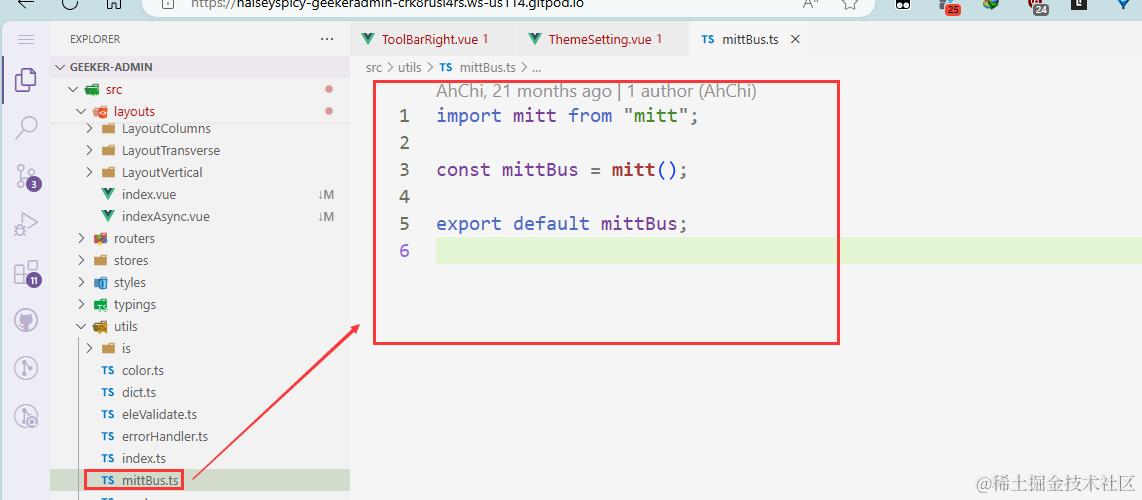Open the Explorer view in activity bar
Image resolution: width=1142 pixels, height=500 pixels.
(x=25, y=80)
